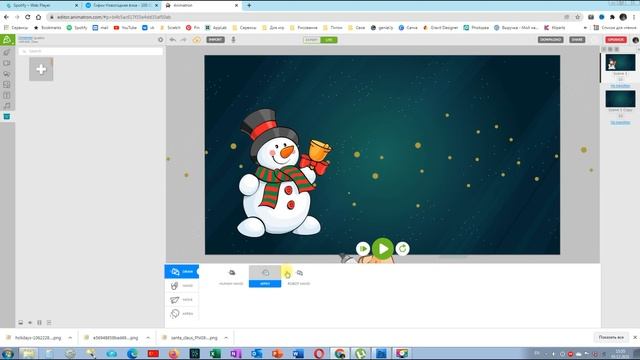Open YouTube bookmark
Image resolution: width=640 pixels, height=360 pixels.
[125, 28]
